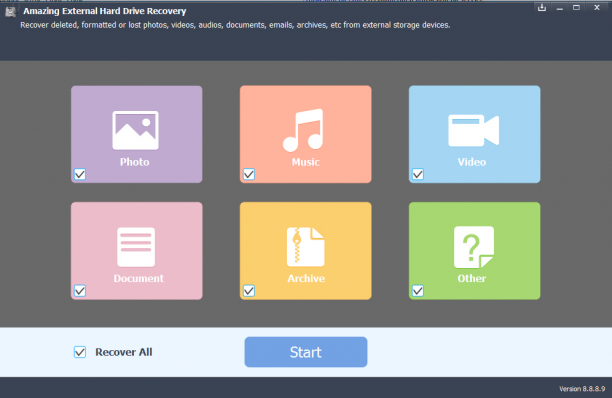The height and width of the screenshot is (398, 612).
Task: Toggle the Other file type checkbox
Action: pyautogui.click(x=418, y=291)
